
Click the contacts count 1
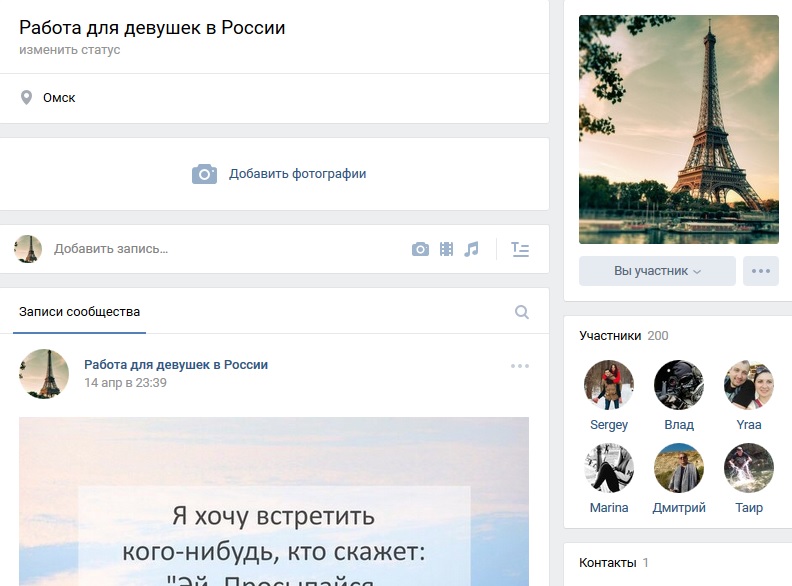[x=646, y=563]
